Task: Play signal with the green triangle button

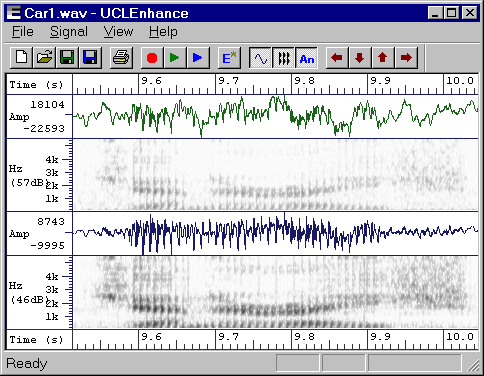Action: point(175,58)
